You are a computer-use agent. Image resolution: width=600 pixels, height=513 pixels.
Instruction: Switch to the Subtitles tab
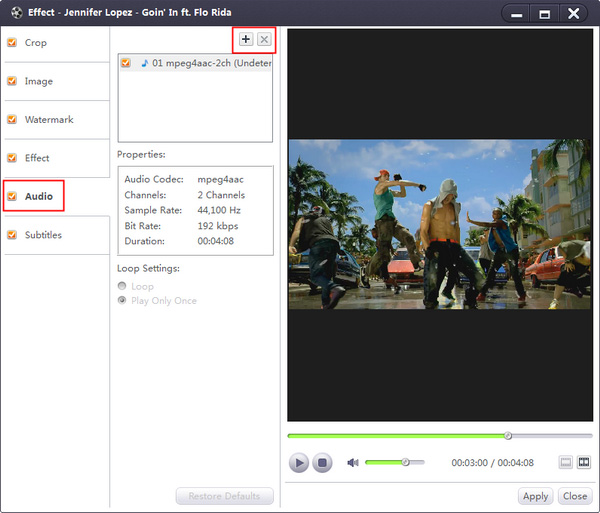tap(43, 235)
